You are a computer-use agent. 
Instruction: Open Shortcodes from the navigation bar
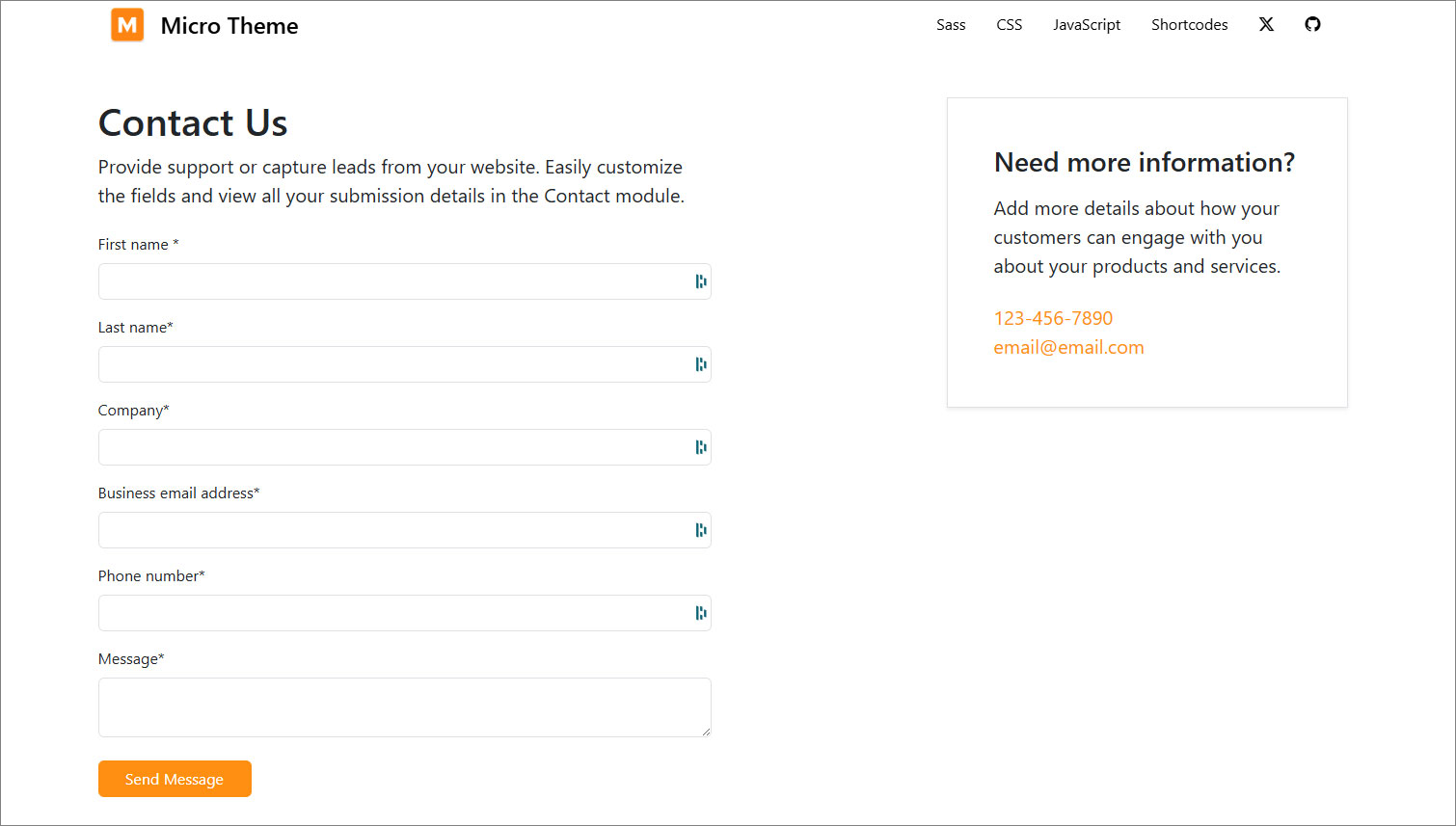(x=1189, y=25)
